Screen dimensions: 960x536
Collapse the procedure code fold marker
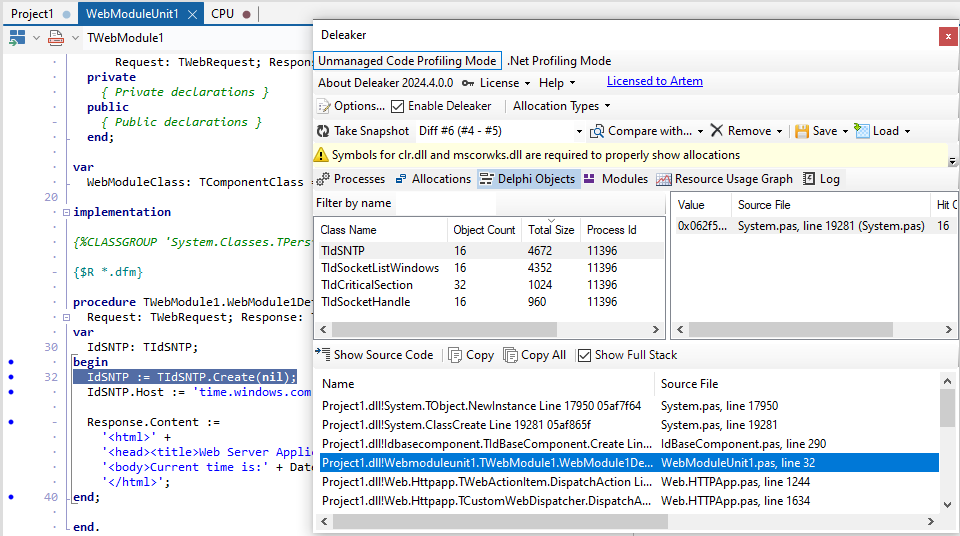coord(66,317)
